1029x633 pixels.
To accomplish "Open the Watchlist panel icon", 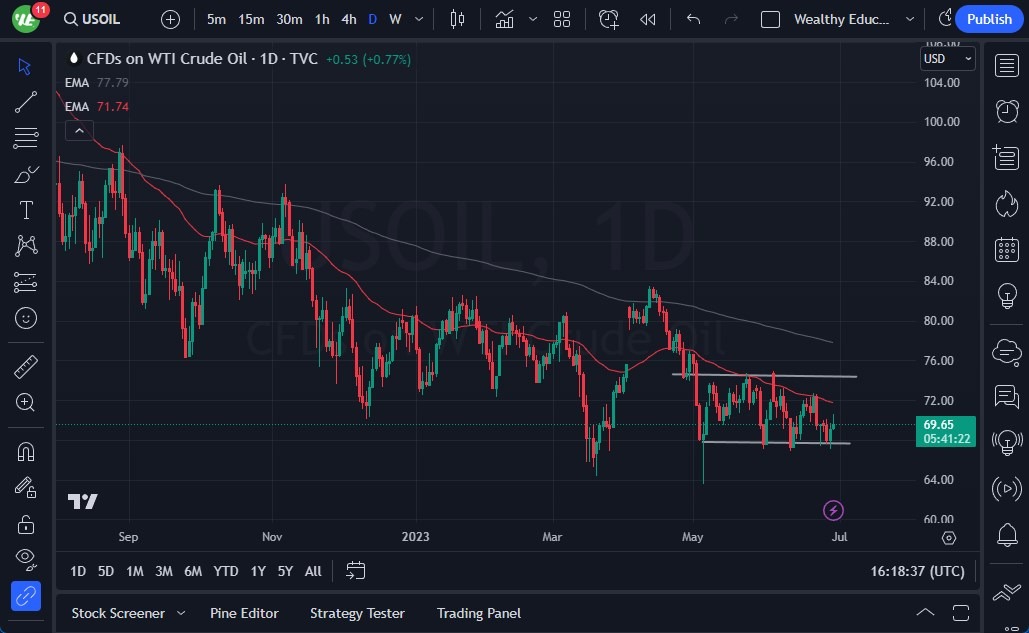I will click(x=1007, y=66).
